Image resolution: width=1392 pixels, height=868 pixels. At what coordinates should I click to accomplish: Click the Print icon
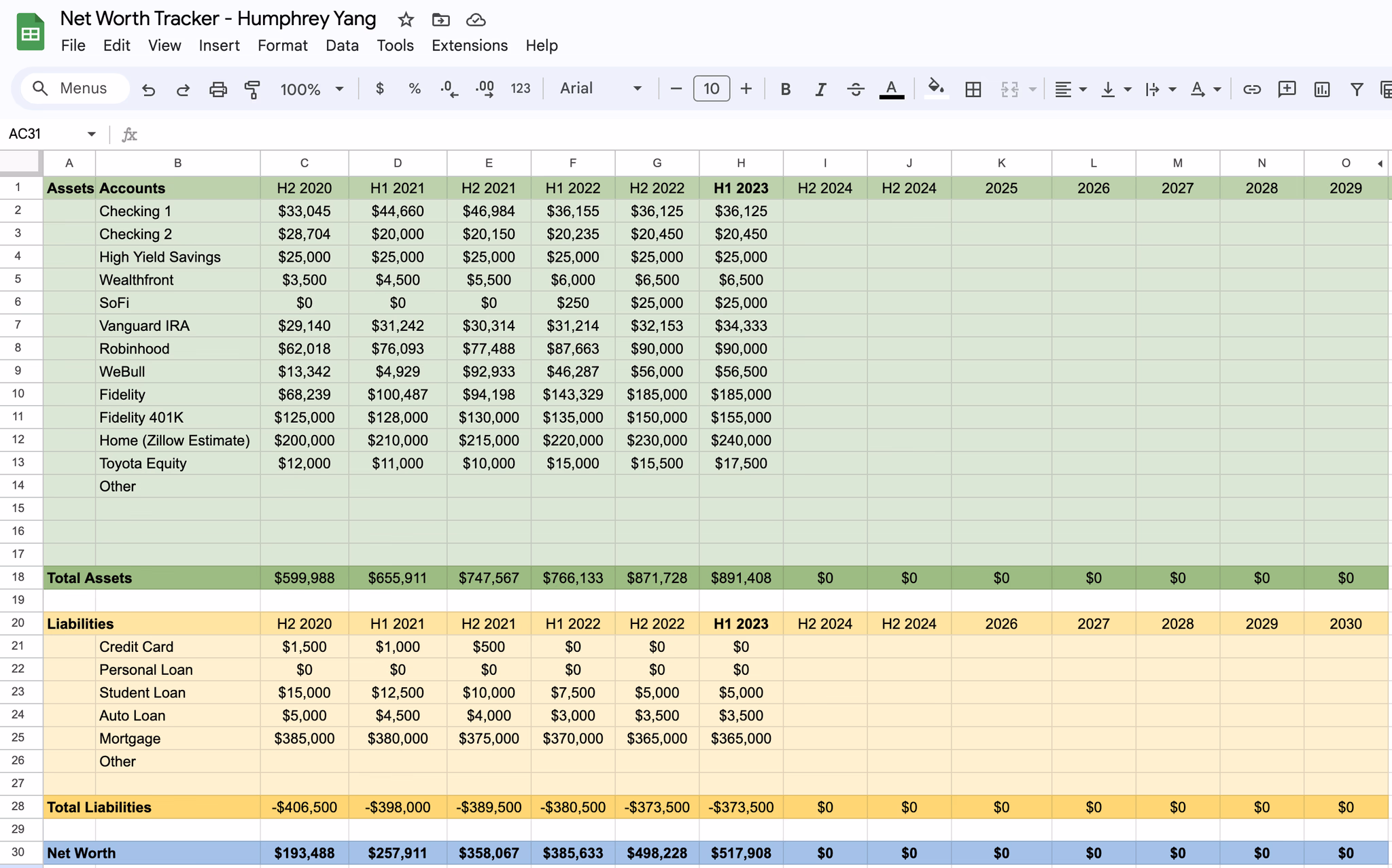pos(217,89)
